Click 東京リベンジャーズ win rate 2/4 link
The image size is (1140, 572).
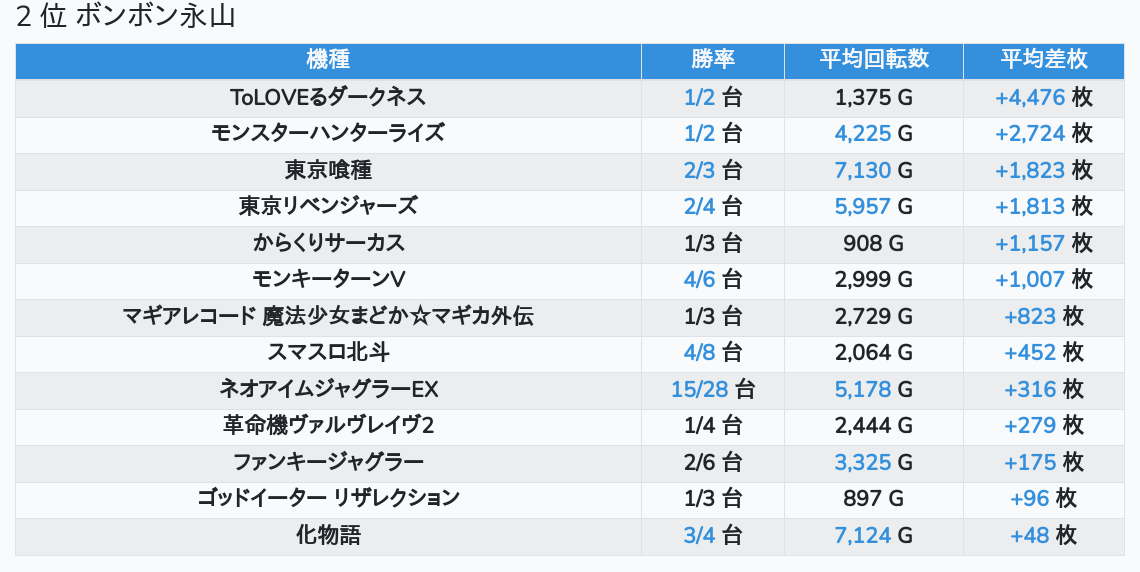pos(700,206)
